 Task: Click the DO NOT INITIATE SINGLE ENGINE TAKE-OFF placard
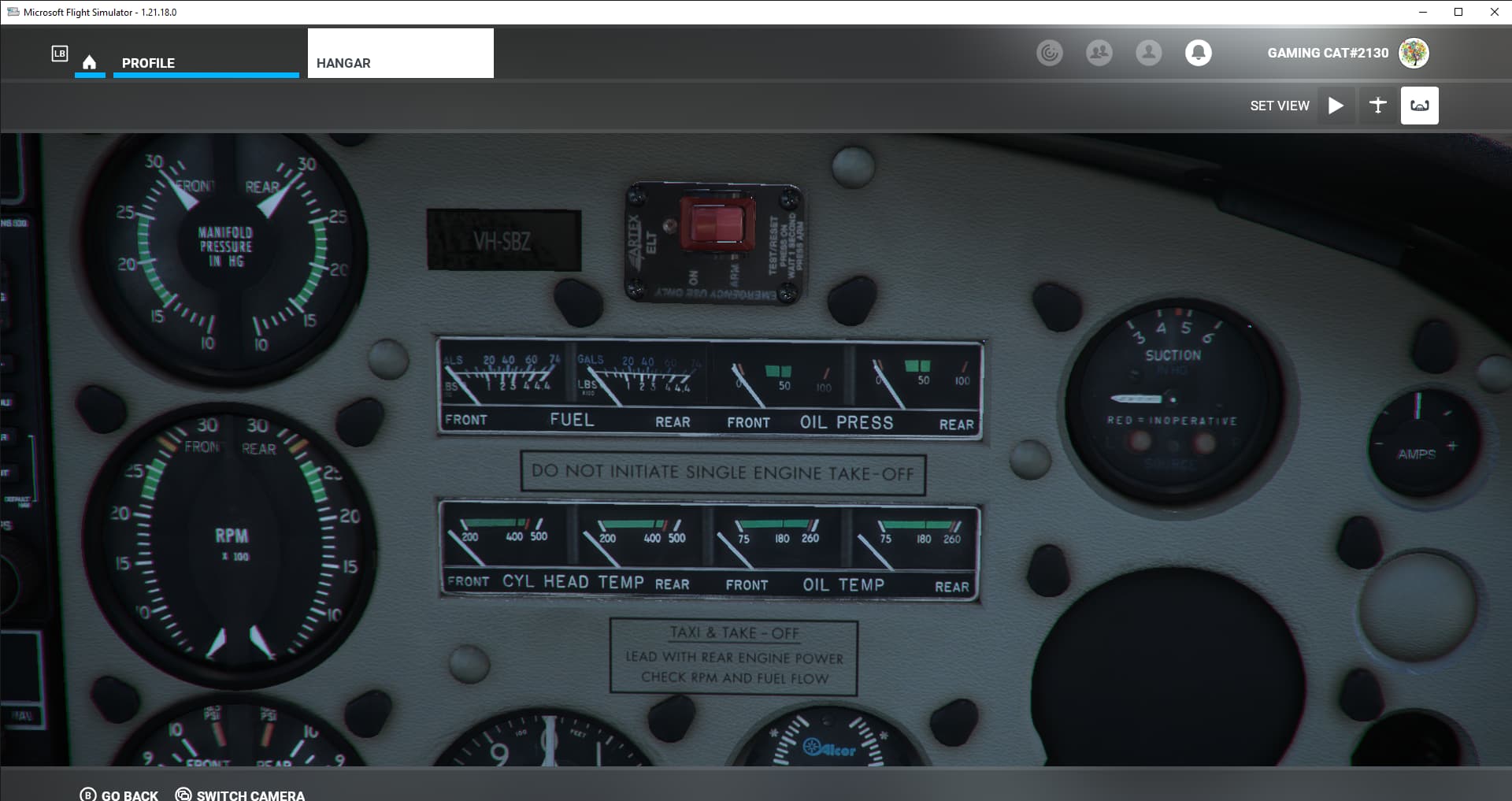[x=723, y=473]
